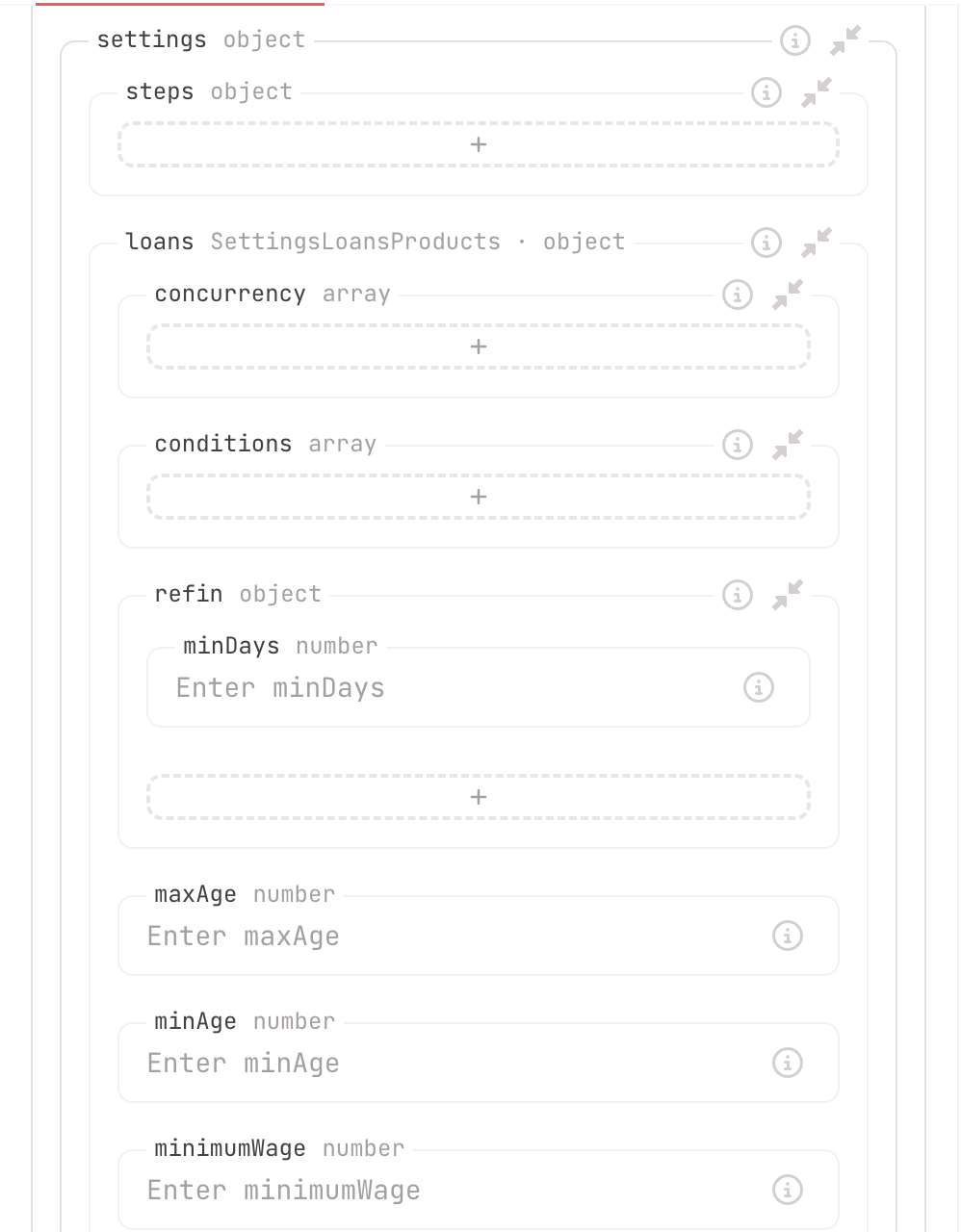Collapse the loans object section
961x1232 pixels.
[817, 243]
